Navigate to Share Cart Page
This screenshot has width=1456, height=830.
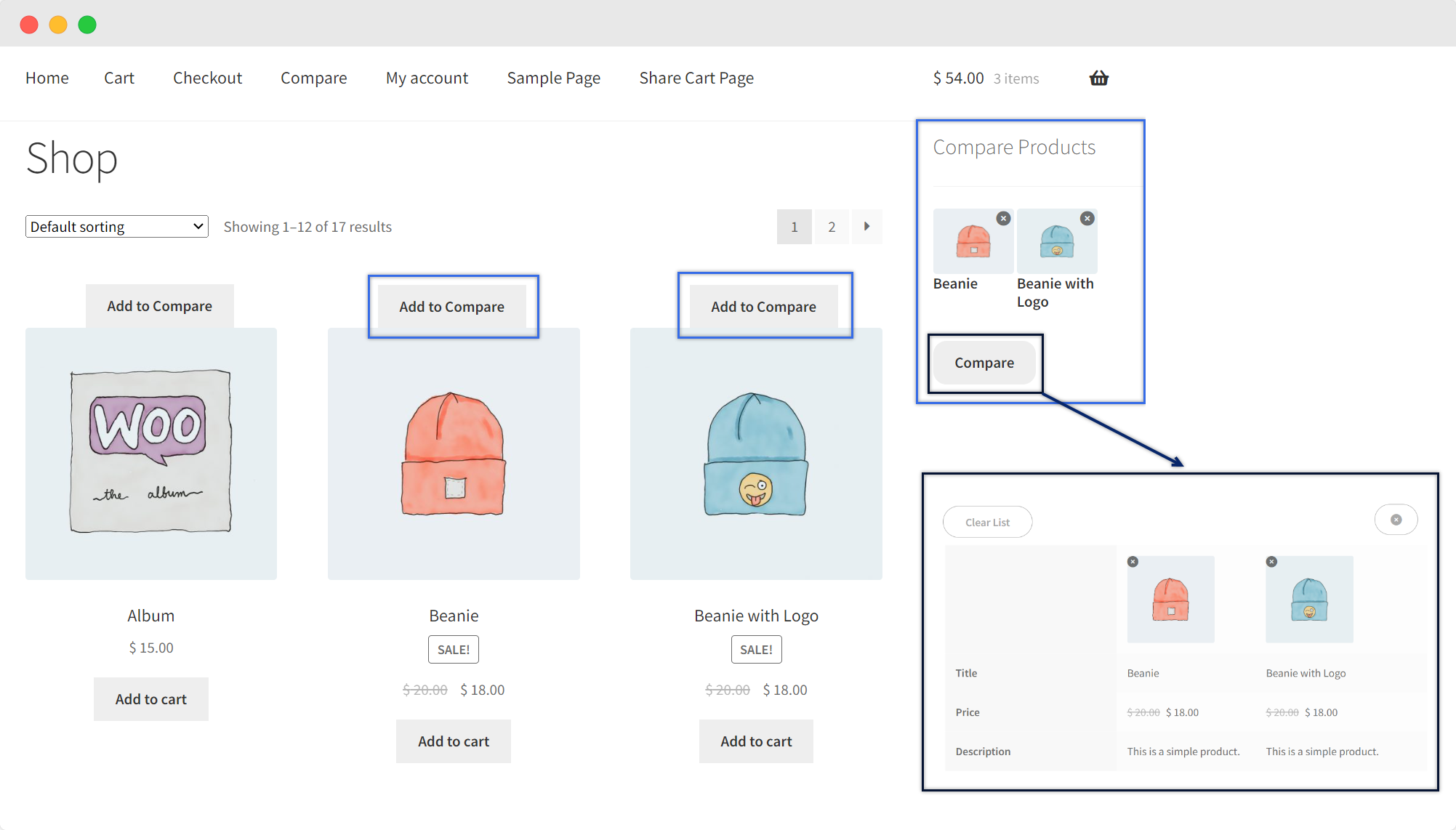[696, 78]
